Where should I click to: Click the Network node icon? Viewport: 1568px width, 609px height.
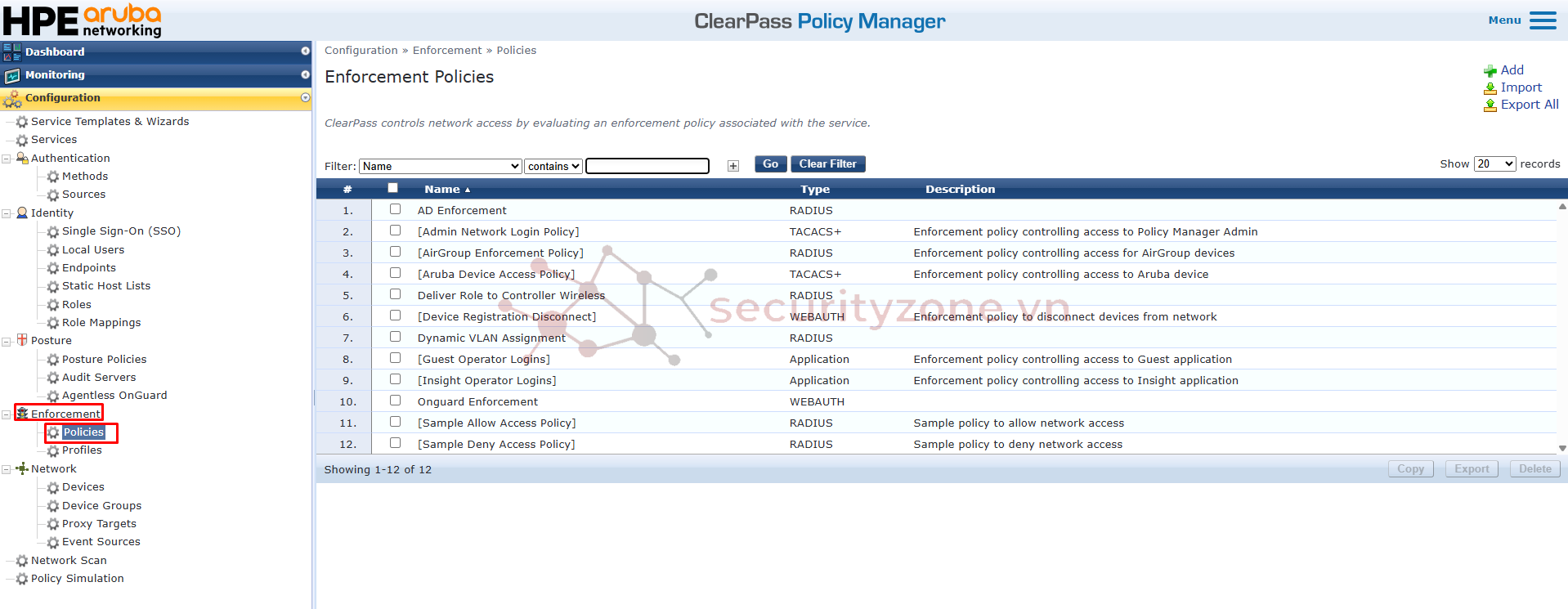click(22, 468)
